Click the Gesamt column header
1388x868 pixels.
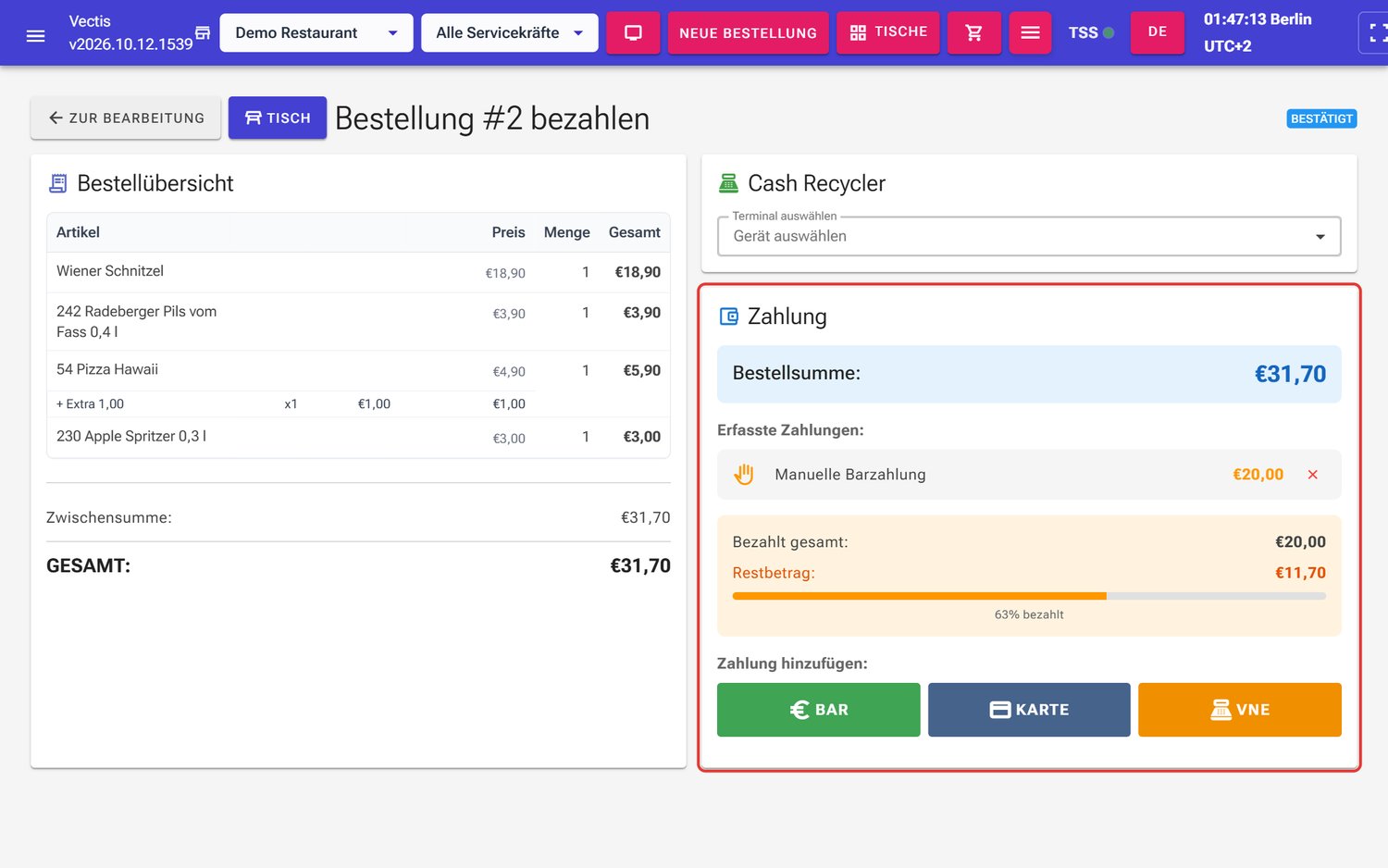coord(635,232)
